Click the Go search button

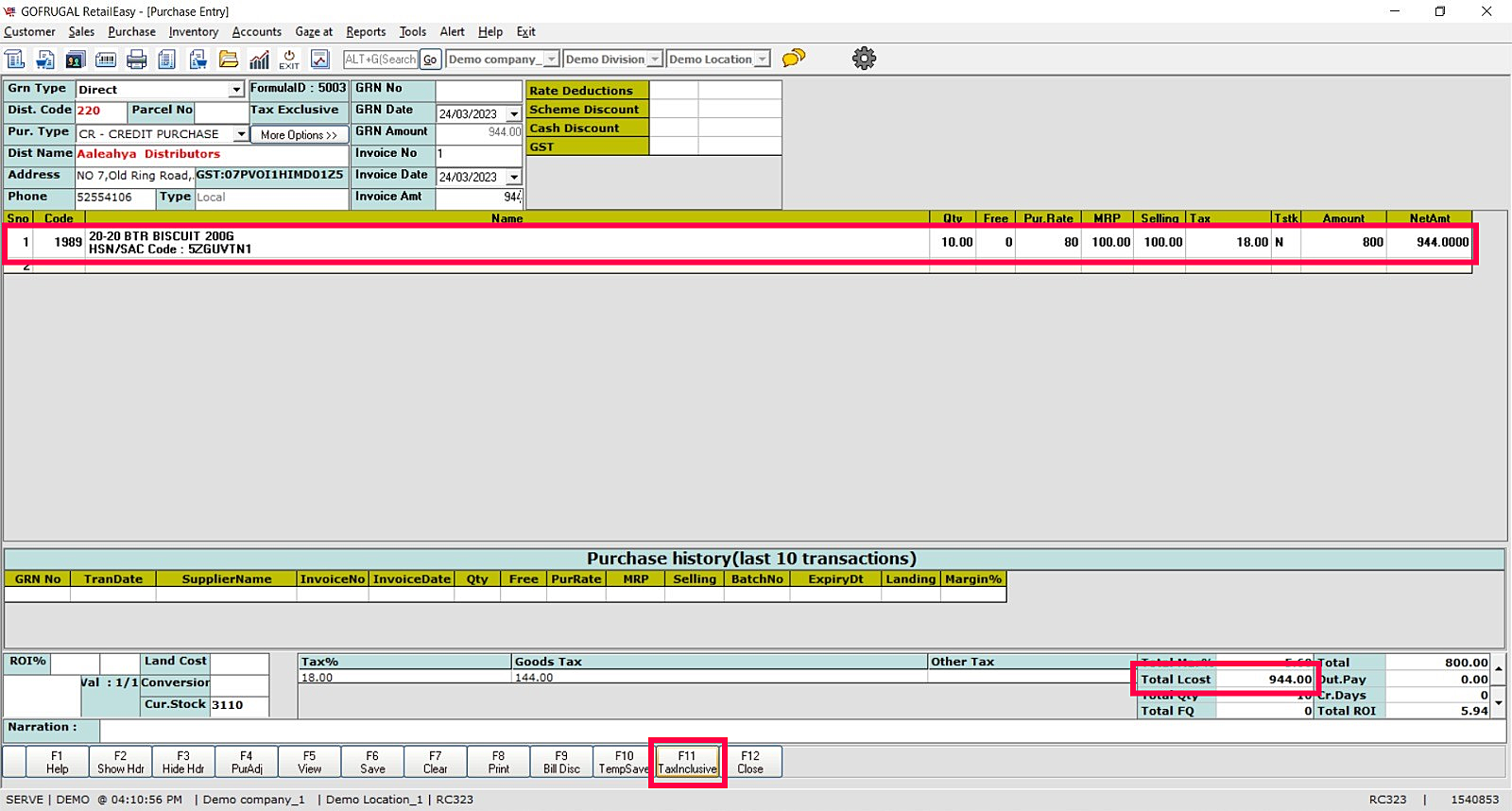(x=430, y=60)
